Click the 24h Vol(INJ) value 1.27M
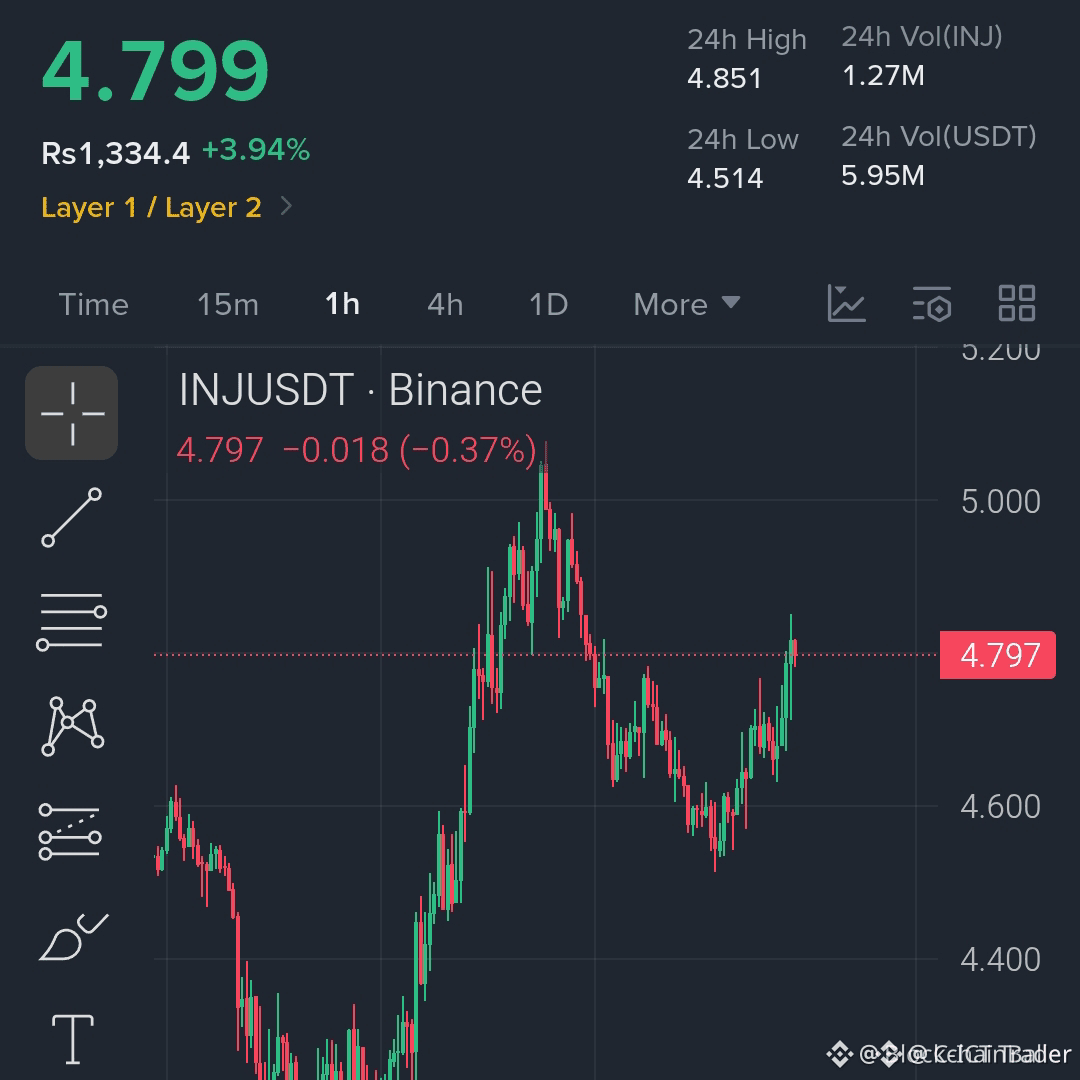The image size is (1080, 1080). [884, 76]
